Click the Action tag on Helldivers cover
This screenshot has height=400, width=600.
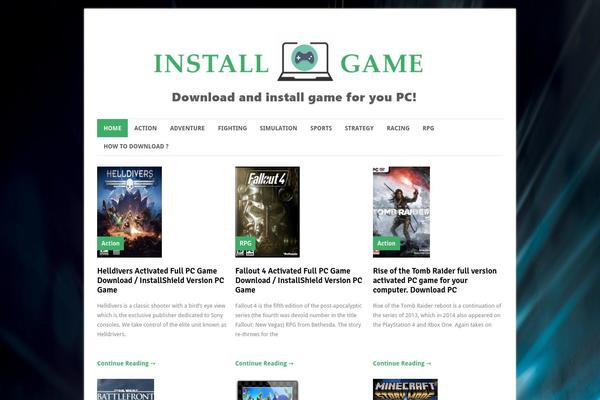(111, 243)
